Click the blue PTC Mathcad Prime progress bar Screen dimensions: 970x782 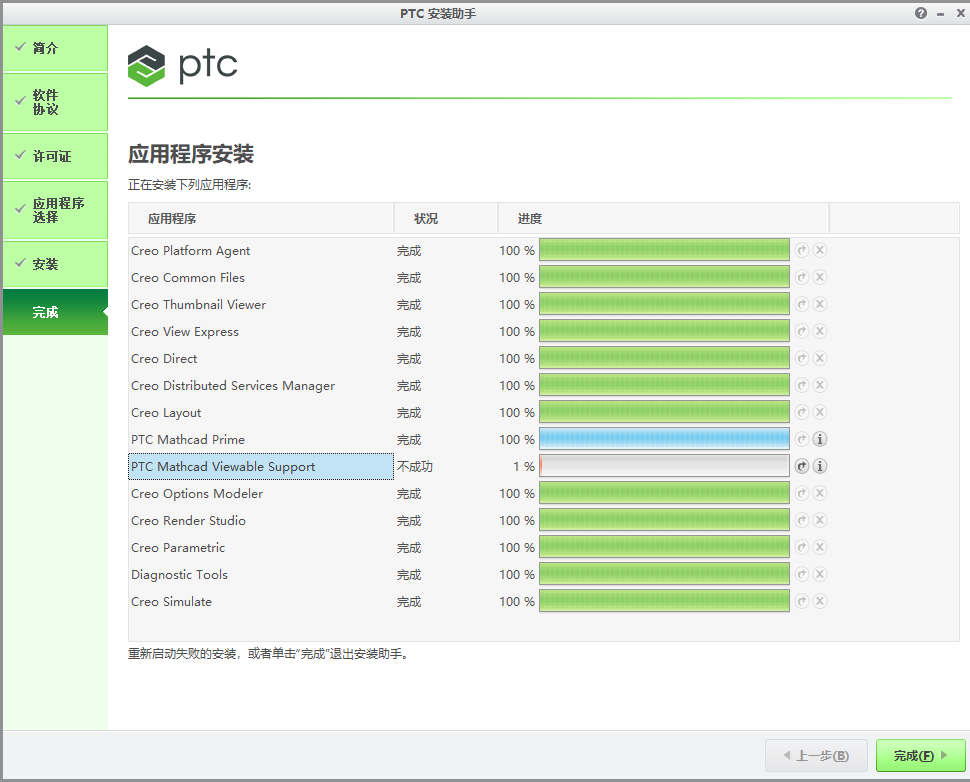[x=664, y=439]
